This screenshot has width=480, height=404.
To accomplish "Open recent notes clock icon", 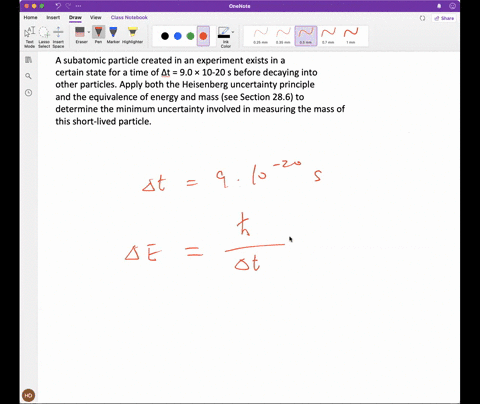I will (29, 93).
